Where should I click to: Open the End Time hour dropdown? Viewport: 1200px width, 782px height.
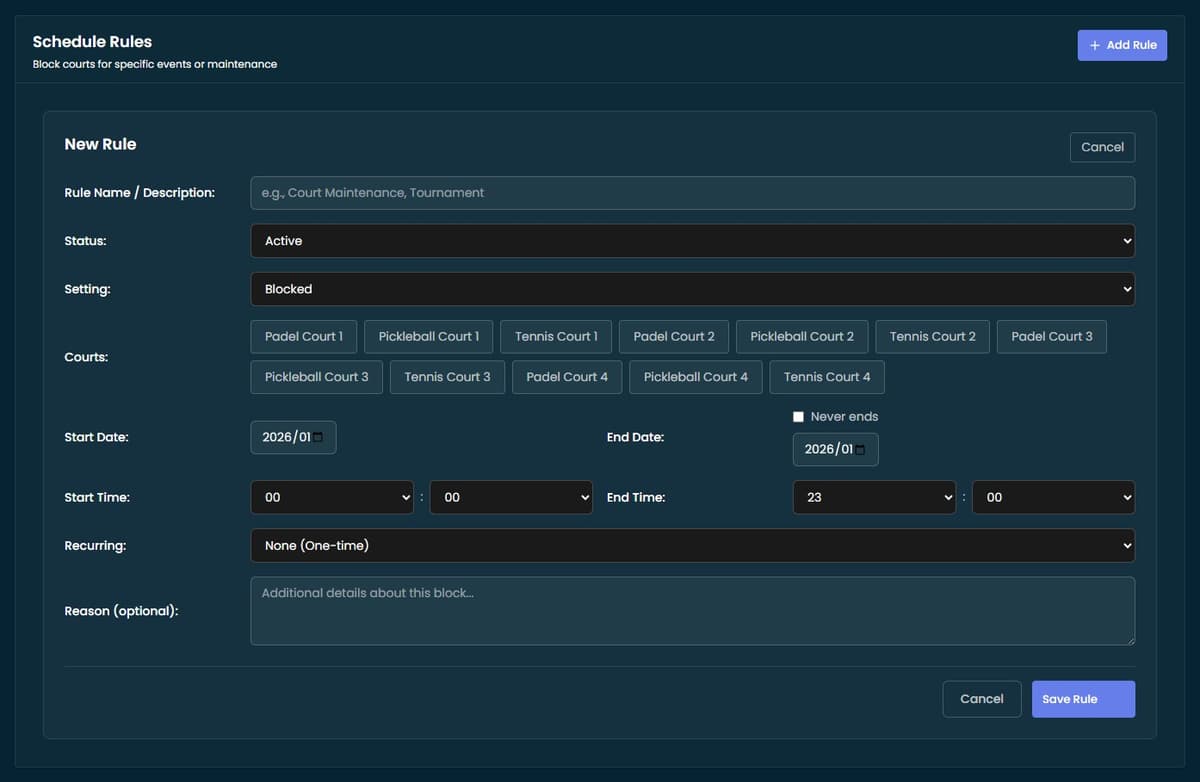pyautogui.click(x=874, y=498)
